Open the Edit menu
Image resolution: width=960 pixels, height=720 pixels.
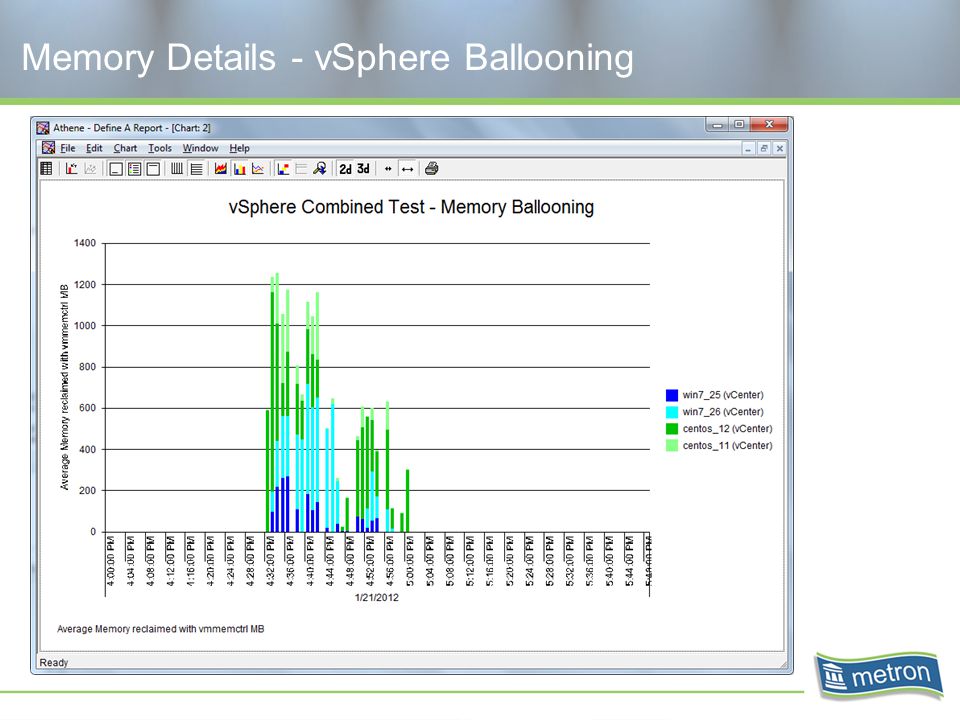coord(94,148)
